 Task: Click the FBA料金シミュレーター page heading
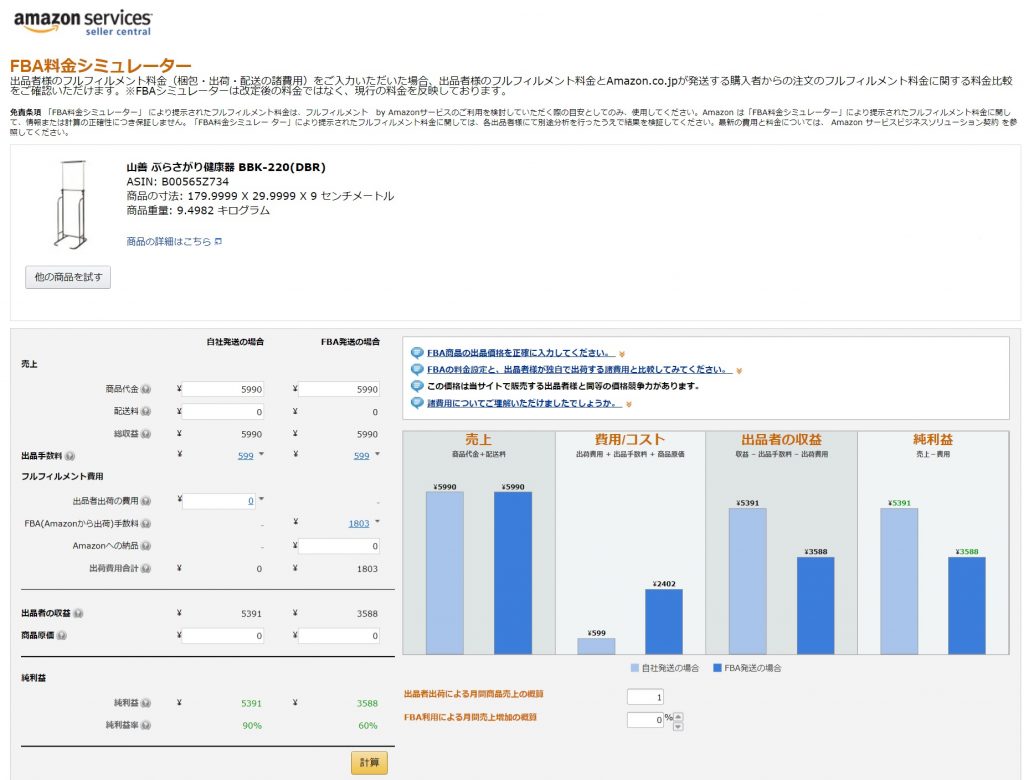[x=101, y=65]
